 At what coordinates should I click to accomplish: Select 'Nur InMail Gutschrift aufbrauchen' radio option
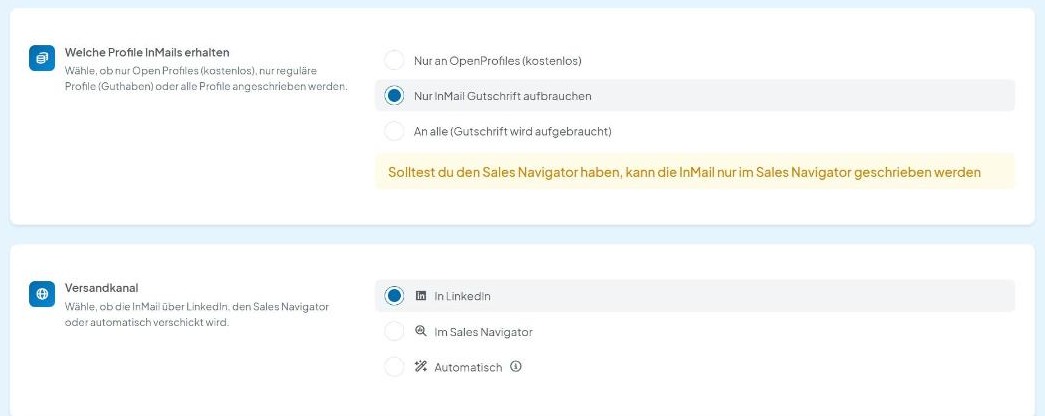[x=394, y=95]
